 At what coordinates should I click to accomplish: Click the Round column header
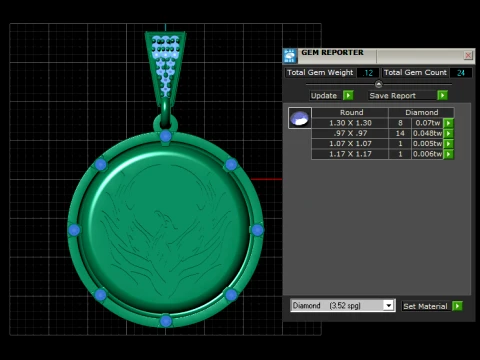[x=351, y=112]
